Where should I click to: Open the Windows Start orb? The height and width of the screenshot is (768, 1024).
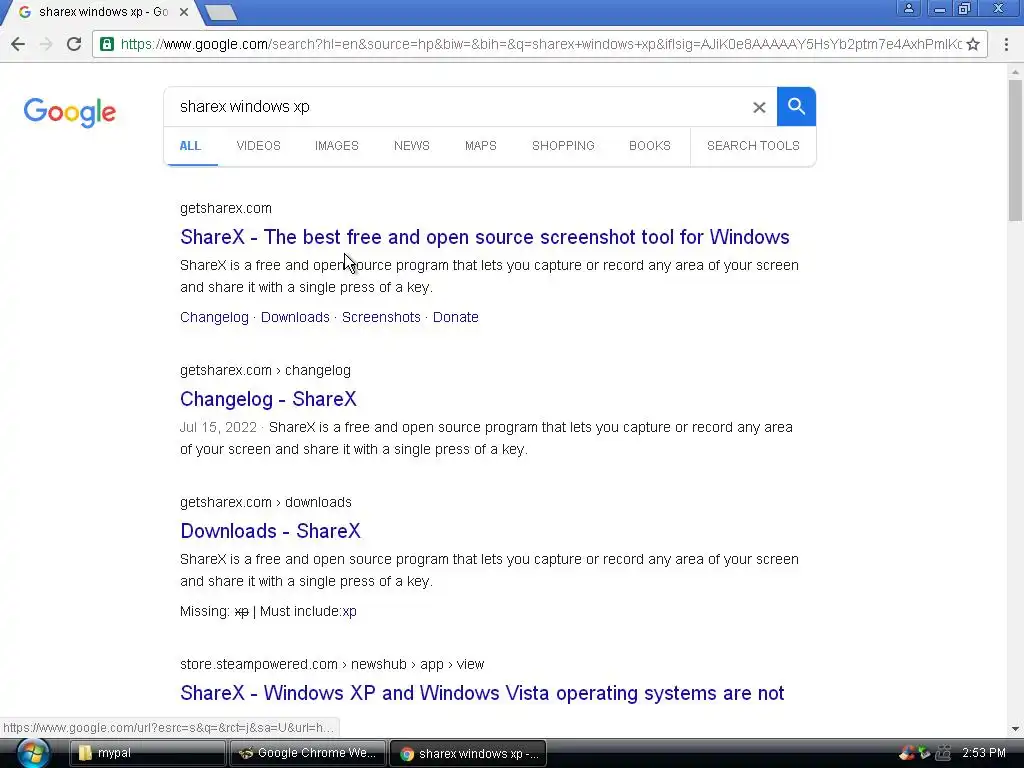(x=33, y=753)
